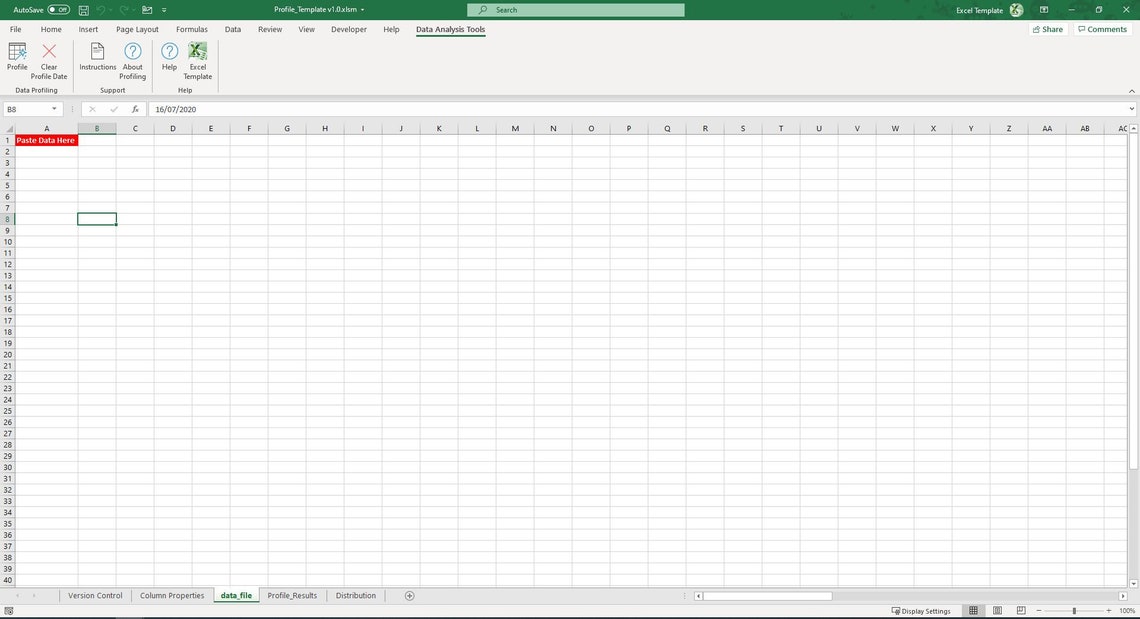Expand the Name Box dropdown
The image size is (1140, 619).
tap(54, 109)
